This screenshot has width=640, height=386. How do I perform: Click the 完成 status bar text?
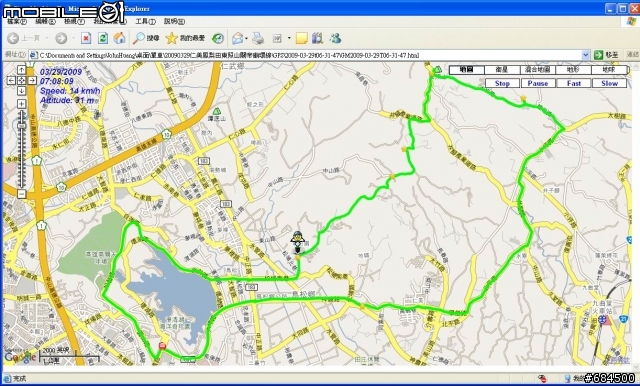[19, 379]
